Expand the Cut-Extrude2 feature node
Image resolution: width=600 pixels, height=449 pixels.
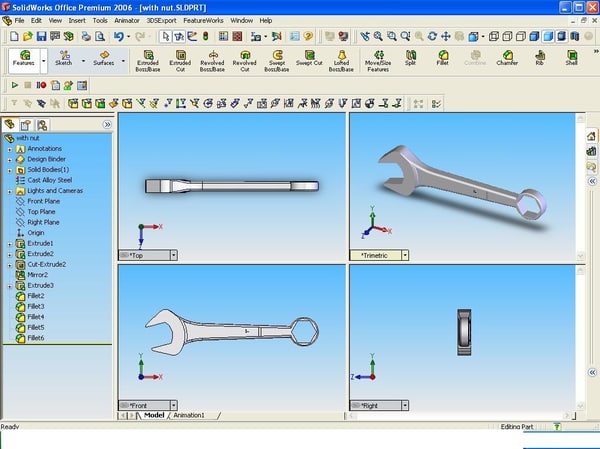(10, 265)
